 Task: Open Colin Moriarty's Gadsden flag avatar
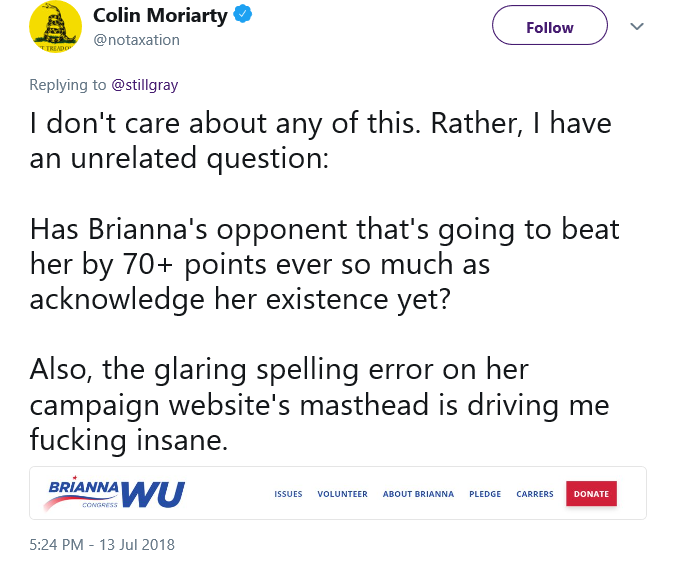[x=55, y=26]
